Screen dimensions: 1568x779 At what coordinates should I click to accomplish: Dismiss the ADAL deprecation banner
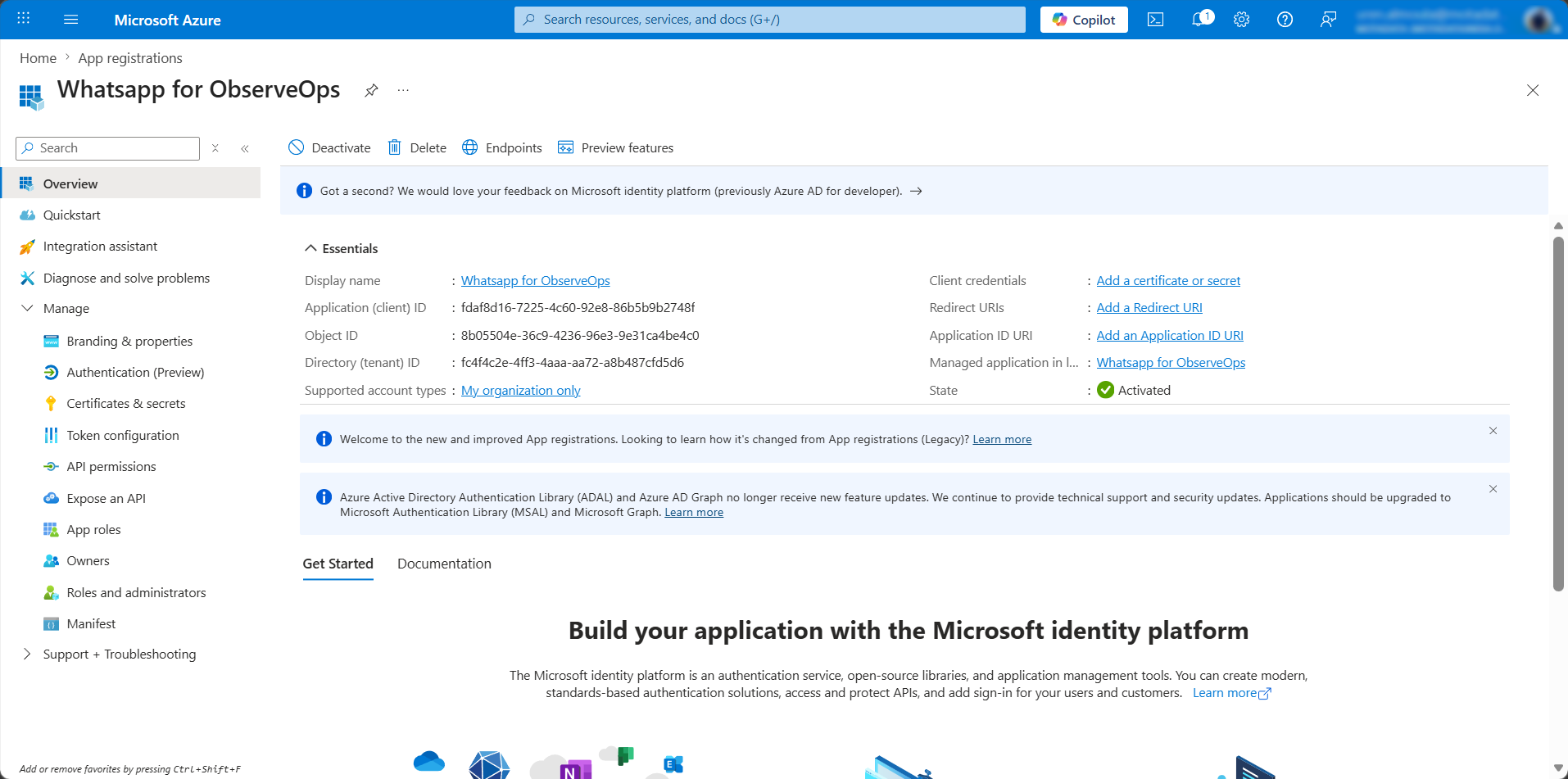1493,489
